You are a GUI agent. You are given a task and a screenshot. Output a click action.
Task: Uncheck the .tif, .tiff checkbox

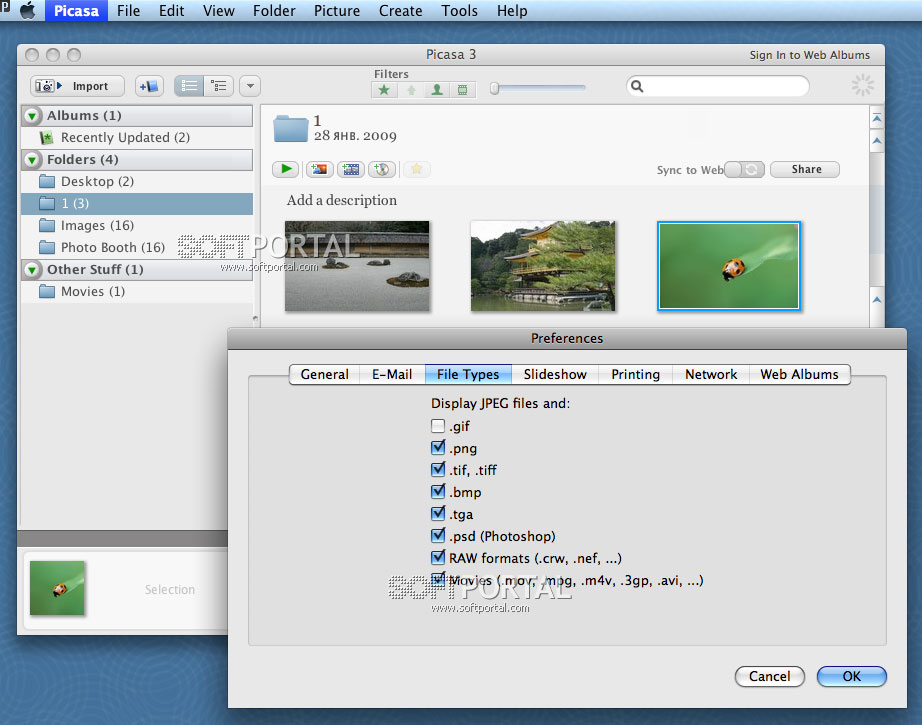tap(438, 469)
